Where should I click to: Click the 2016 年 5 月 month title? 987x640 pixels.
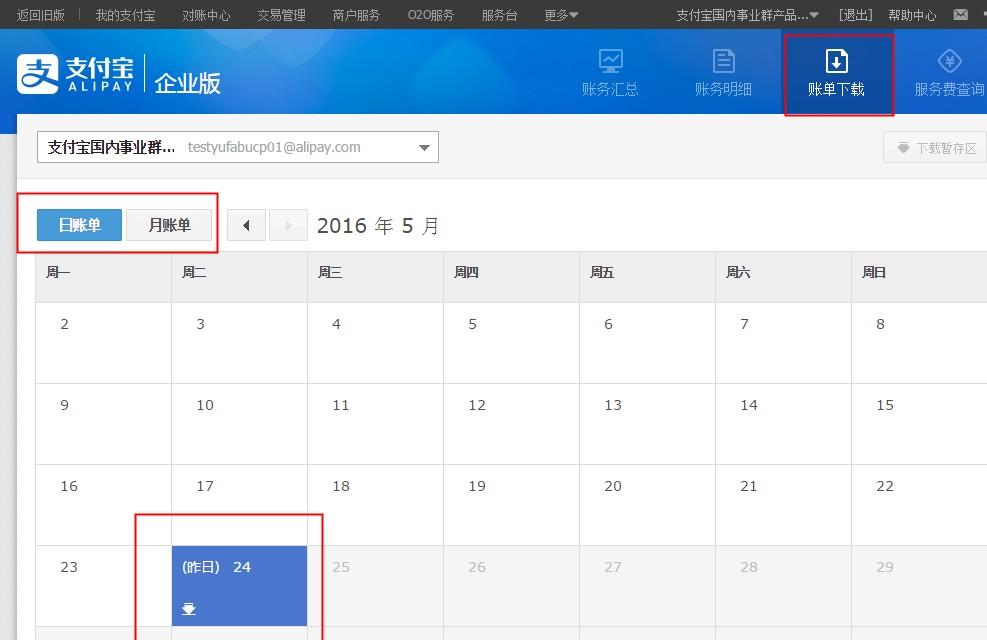[x=378, y=225]
